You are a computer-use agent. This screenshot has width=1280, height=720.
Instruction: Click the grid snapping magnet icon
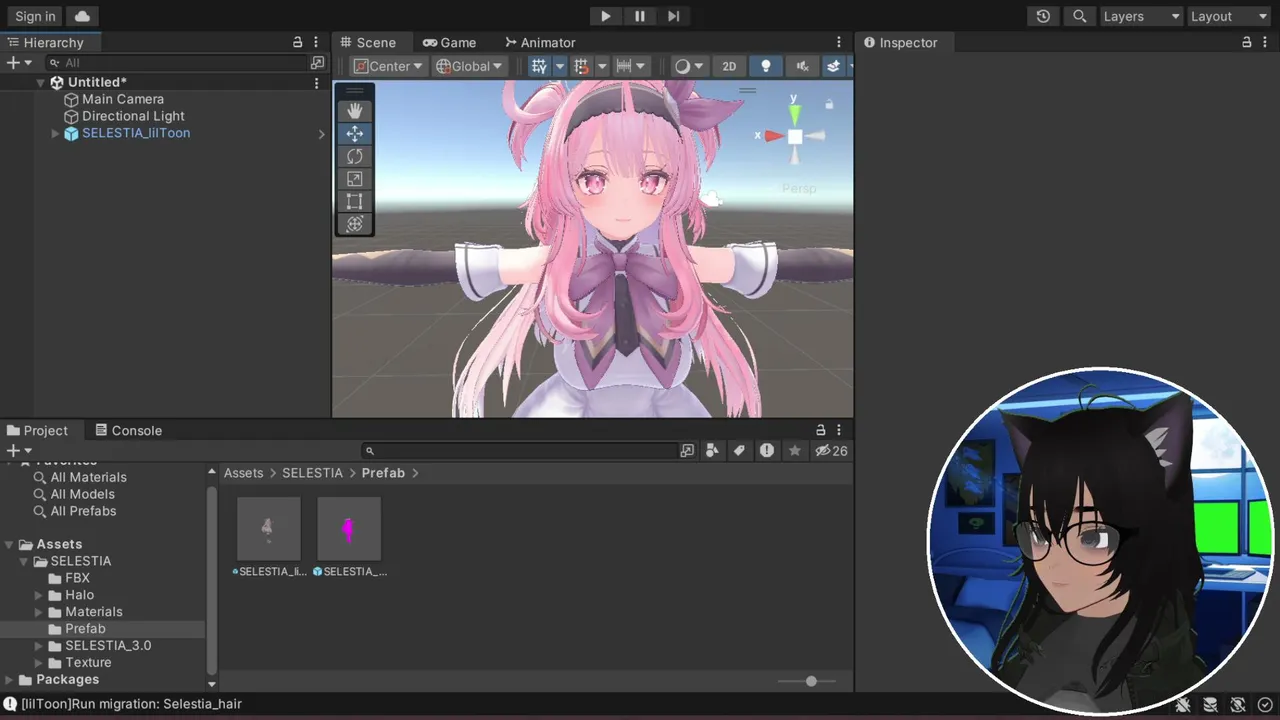coord(581,66)
